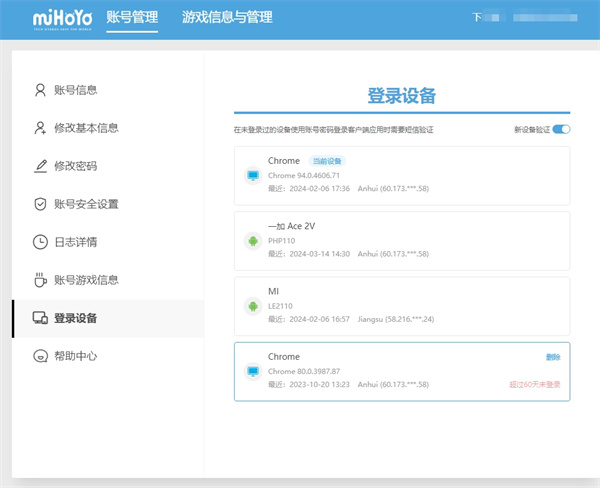Viewport: 600px width, 488px height.
Task: Open 帮助中心 in sidebar
Action: point(108,356)
